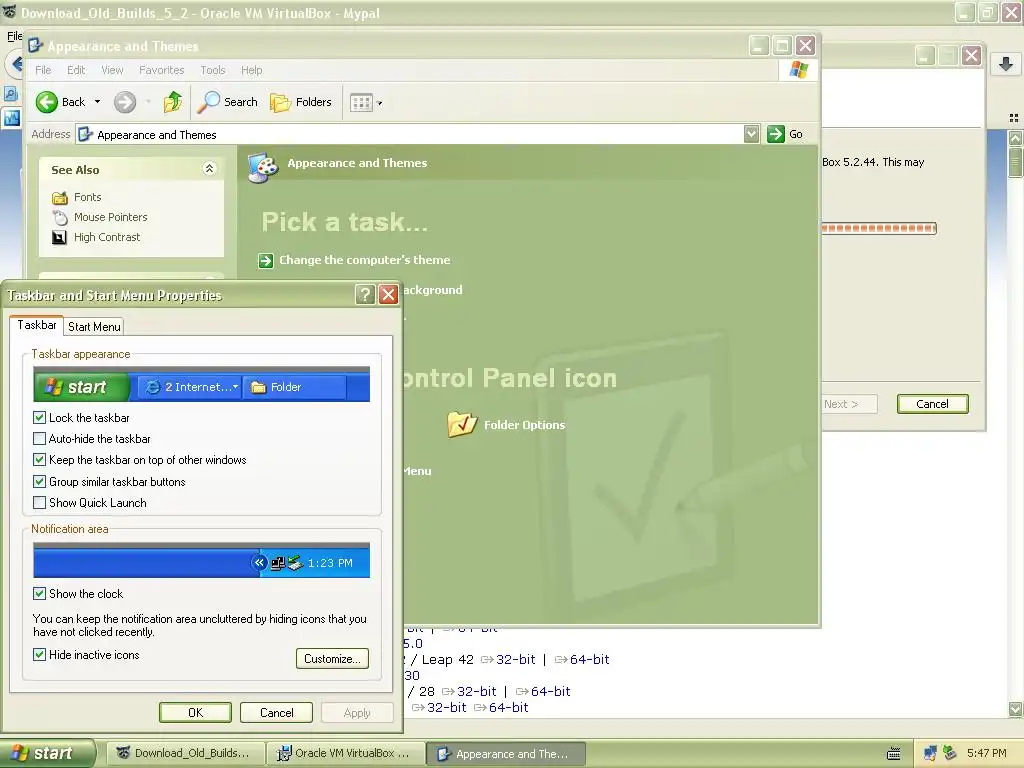Open the Address bar dropdown arrow
The width and height of the screenshot is (1024, 768).
click(x=752, y=134)
